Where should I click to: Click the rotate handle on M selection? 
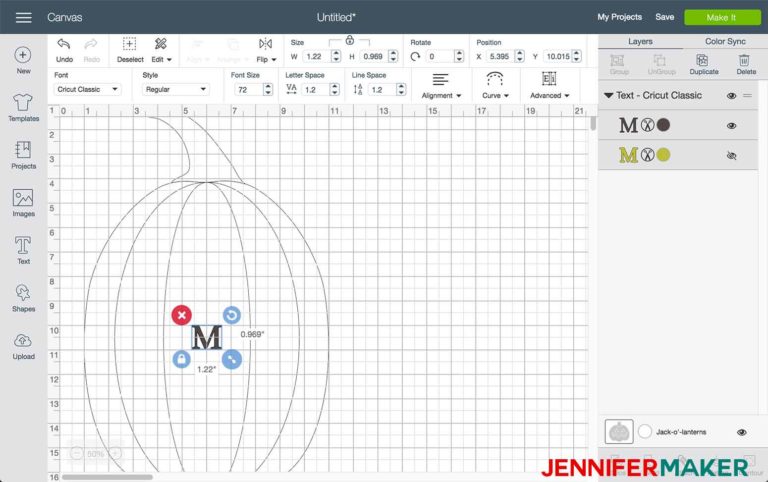point(232,315)
